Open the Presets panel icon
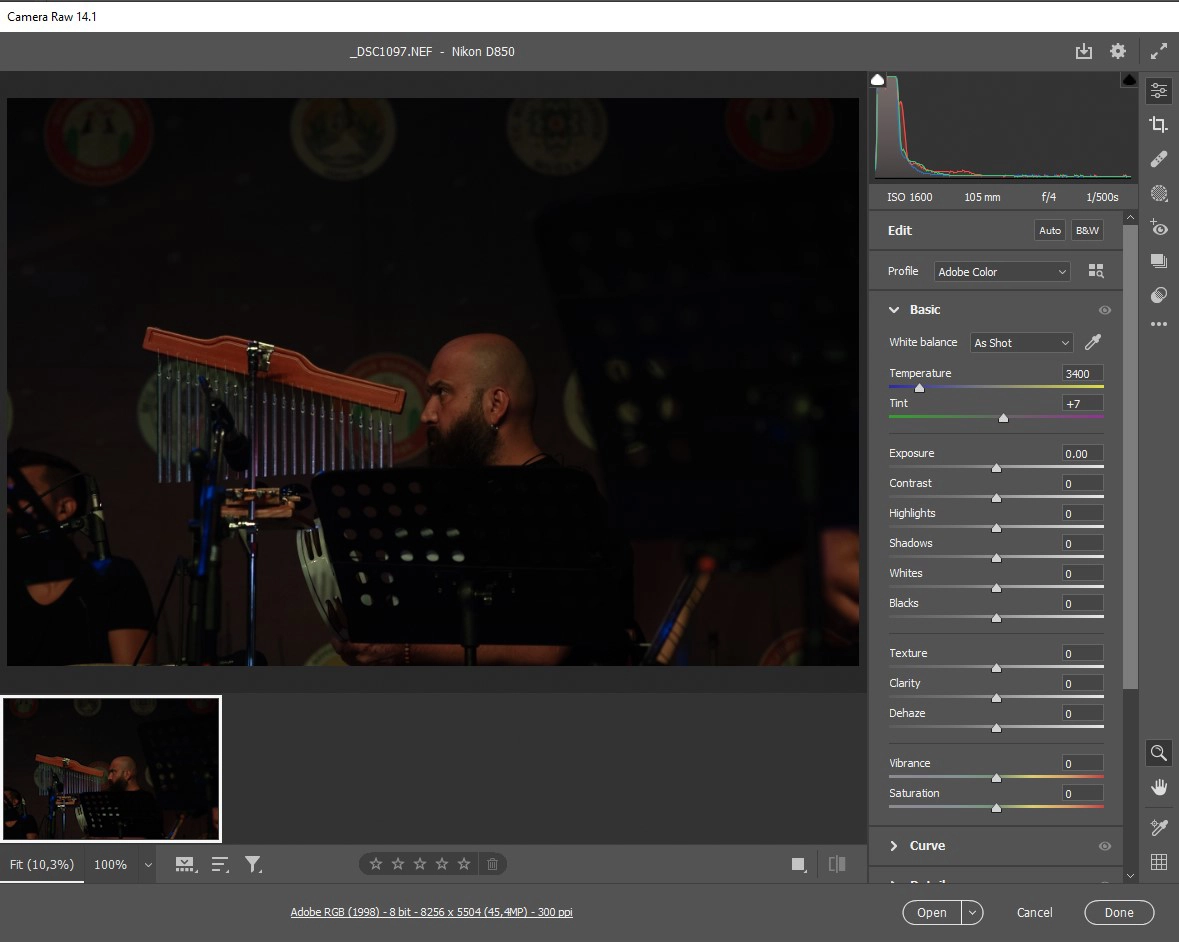1179x942 pixels. point(1159,294)
